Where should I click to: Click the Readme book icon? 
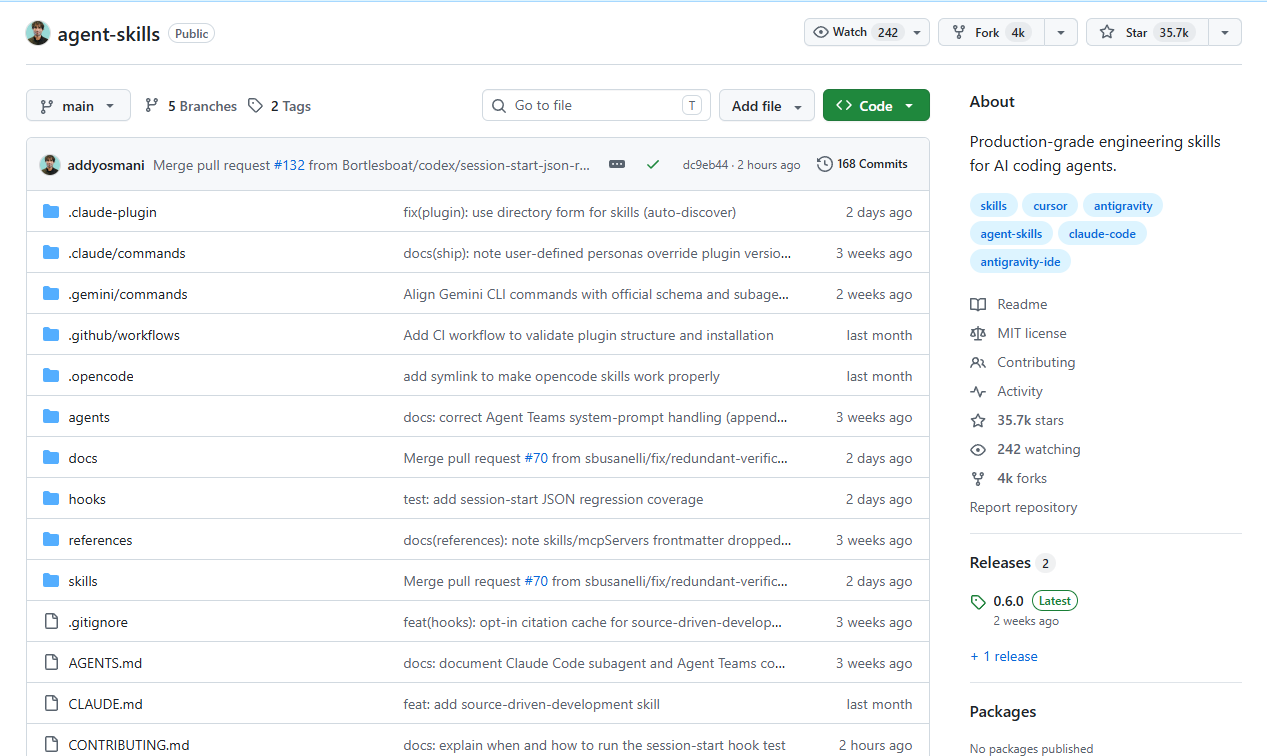click(x=978, y=304)
